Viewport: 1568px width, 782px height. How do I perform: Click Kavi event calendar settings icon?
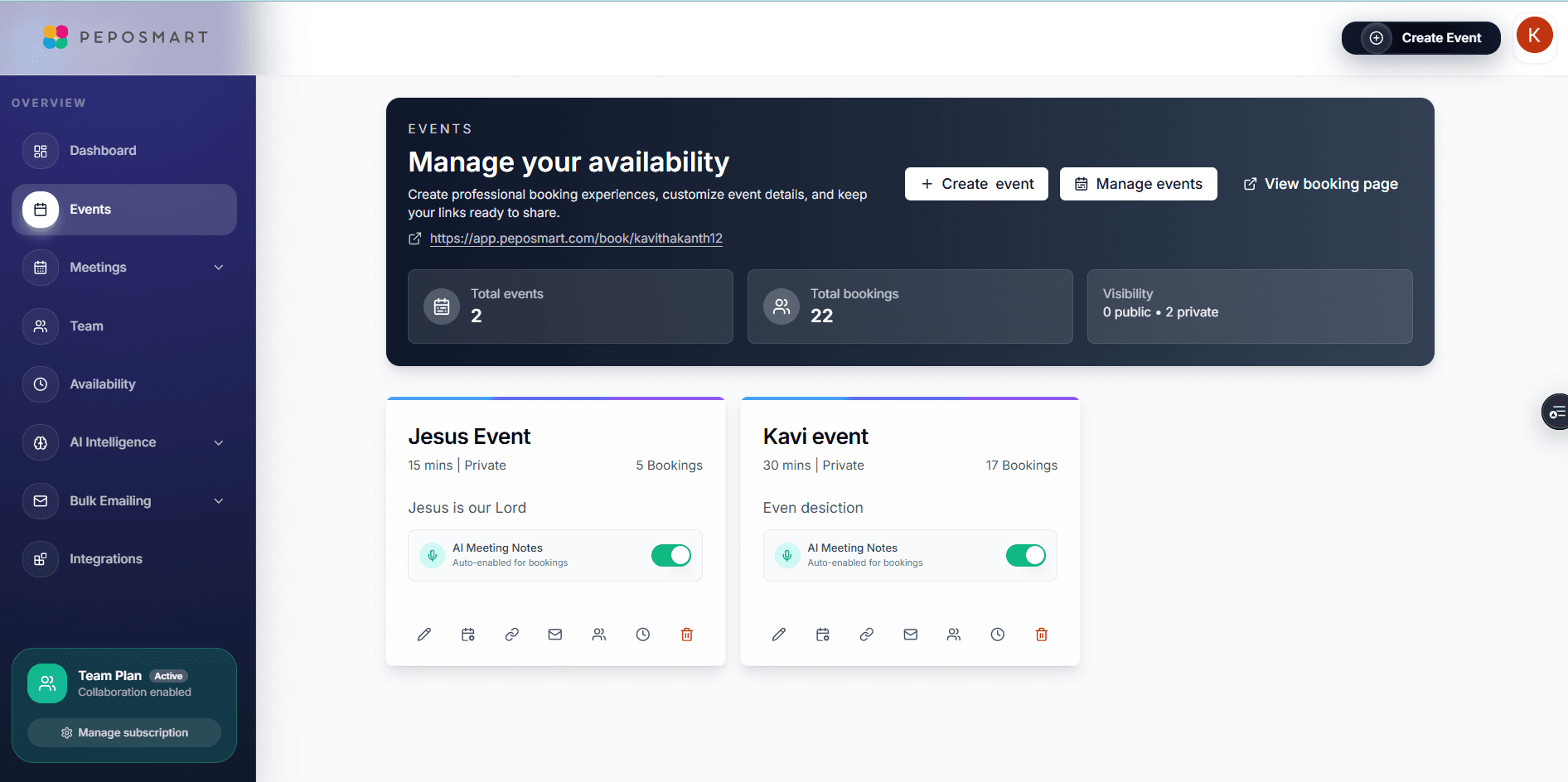[823, 635]
